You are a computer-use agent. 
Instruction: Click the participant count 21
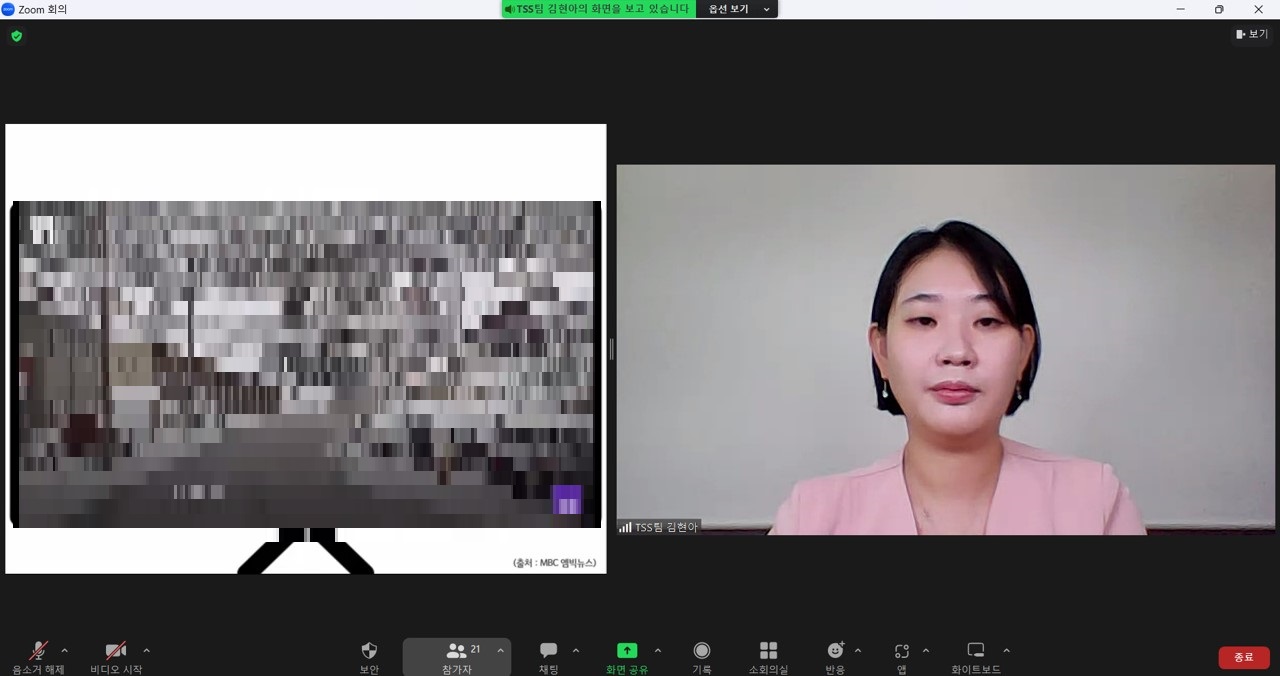tap(475, 649)
